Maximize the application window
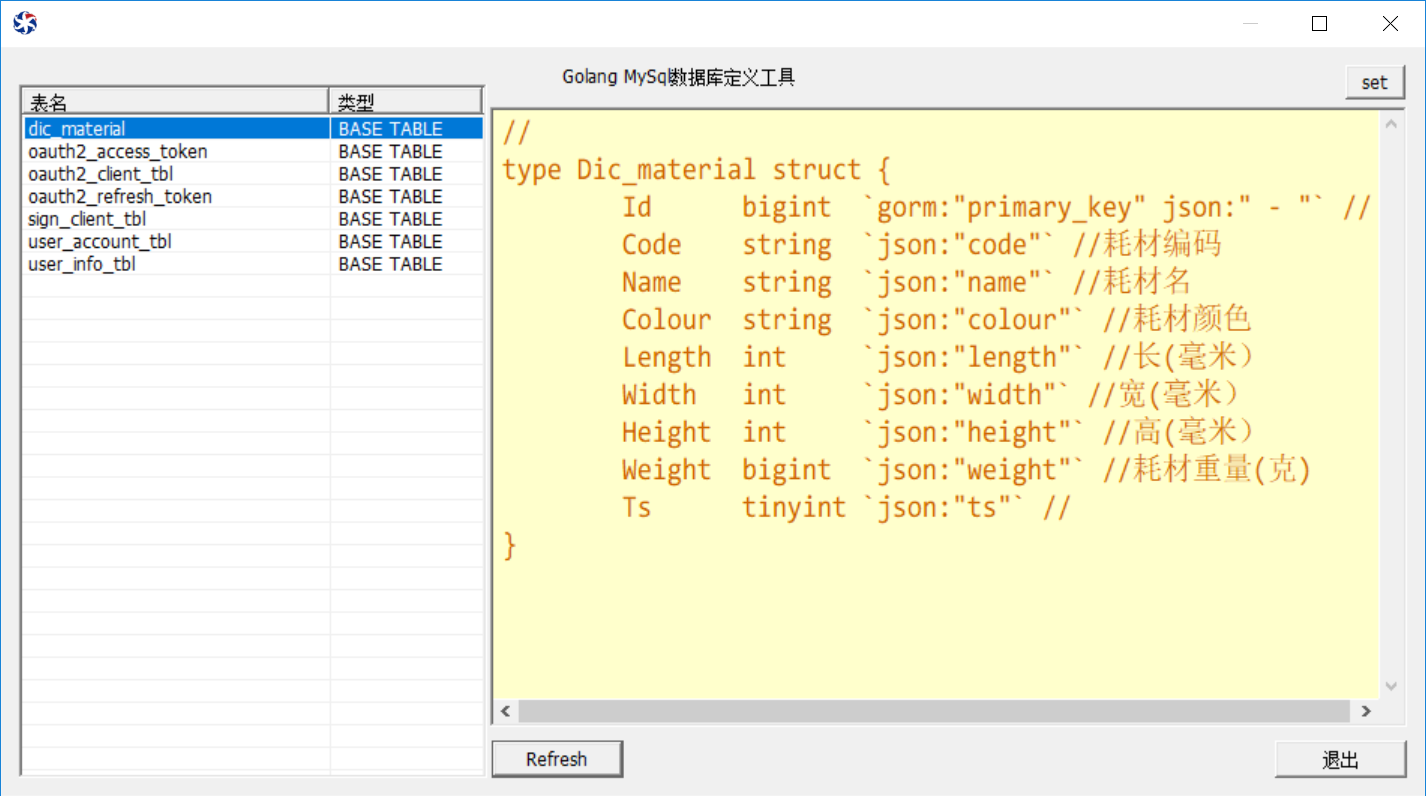 pos(1319,24)
